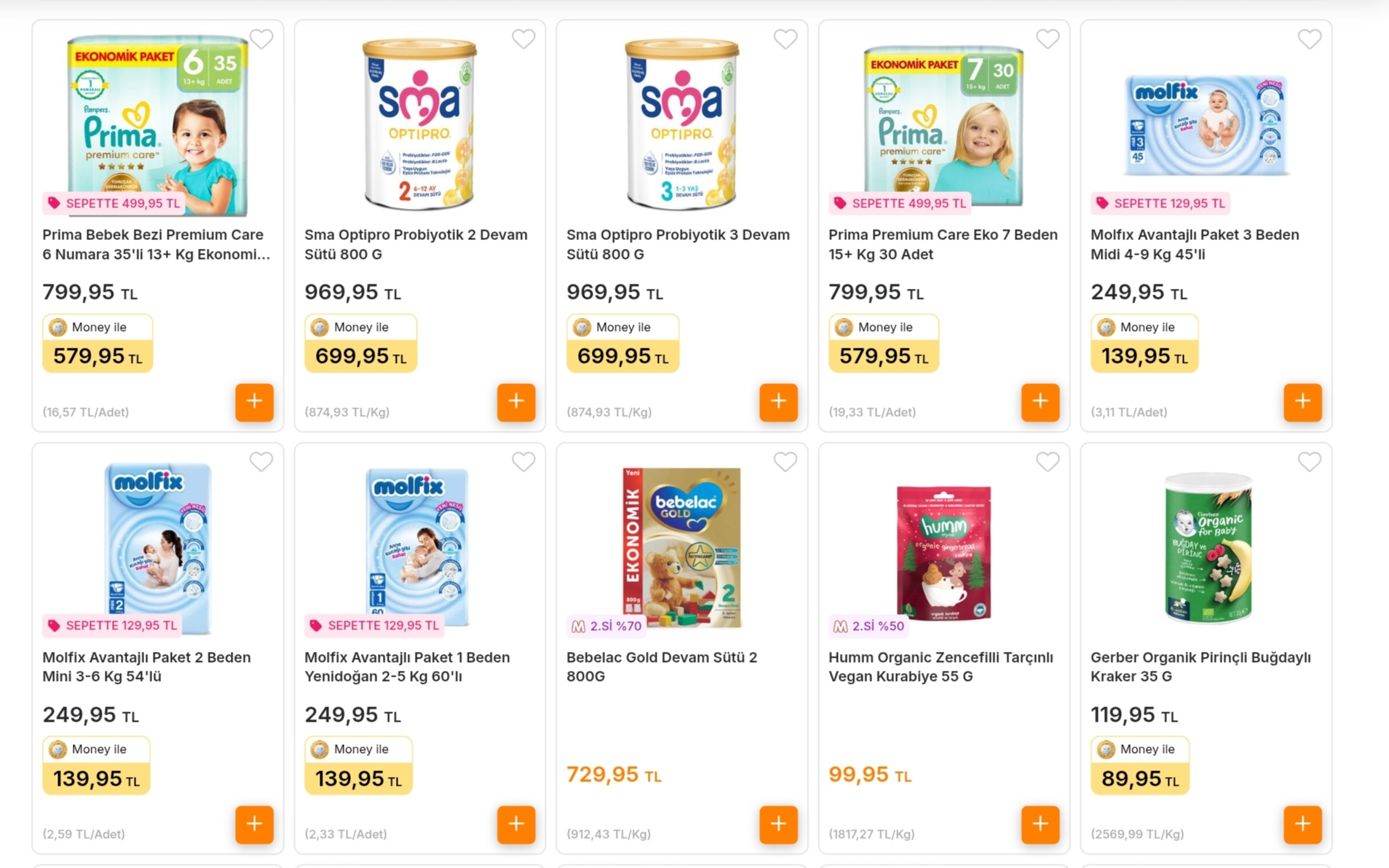This screenshot has height=868, width=1389.
Task: Add Sma Optipro 2 Devam Sütü to cart
Action: point(516,402)
